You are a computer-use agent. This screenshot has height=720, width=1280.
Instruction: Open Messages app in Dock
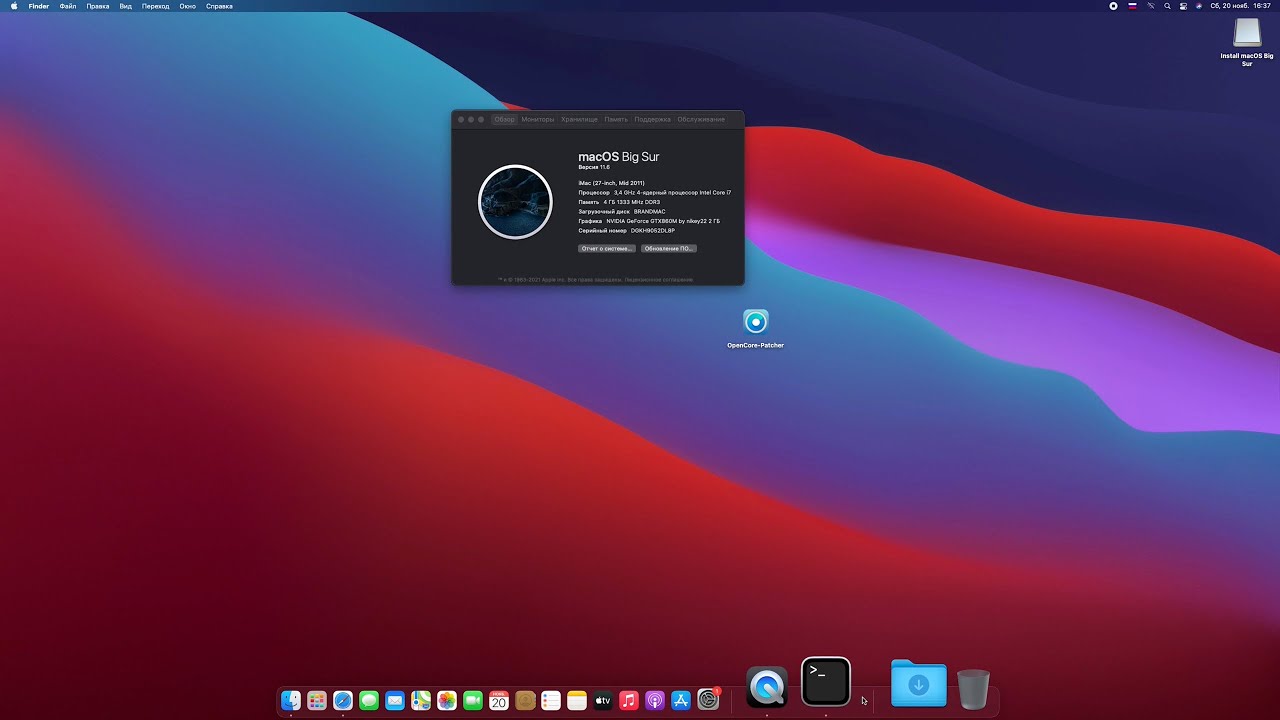pyautogui.click(x=369, y=701)
